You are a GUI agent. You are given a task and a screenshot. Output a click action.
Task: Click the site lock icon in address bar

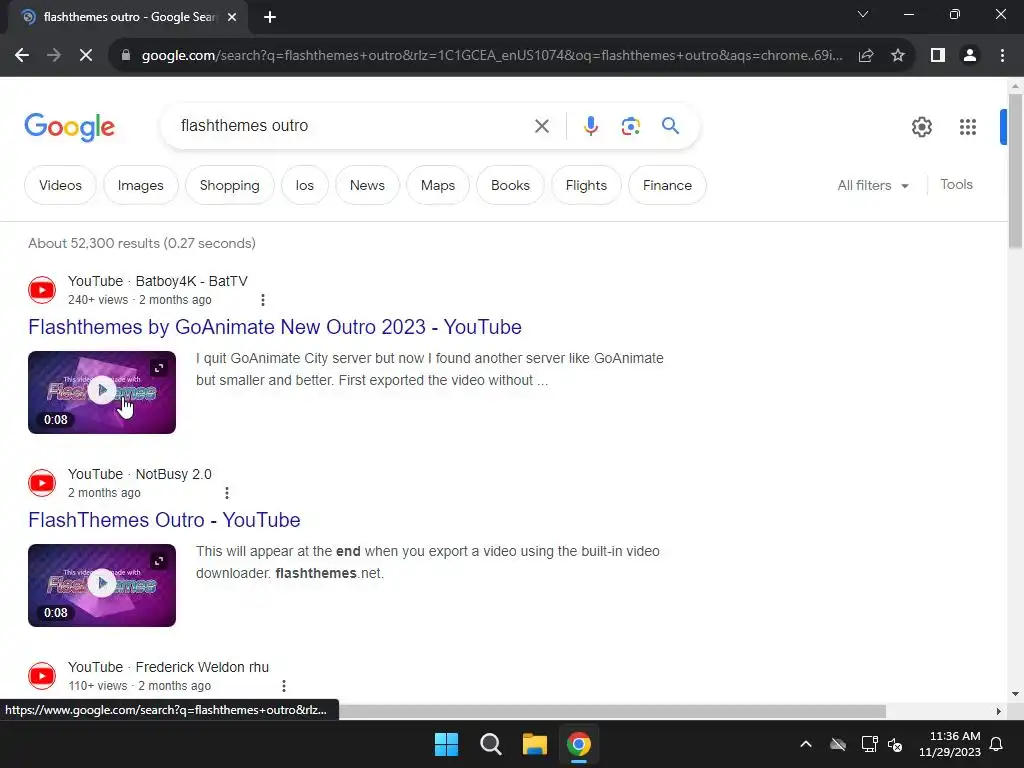(126, 56)
